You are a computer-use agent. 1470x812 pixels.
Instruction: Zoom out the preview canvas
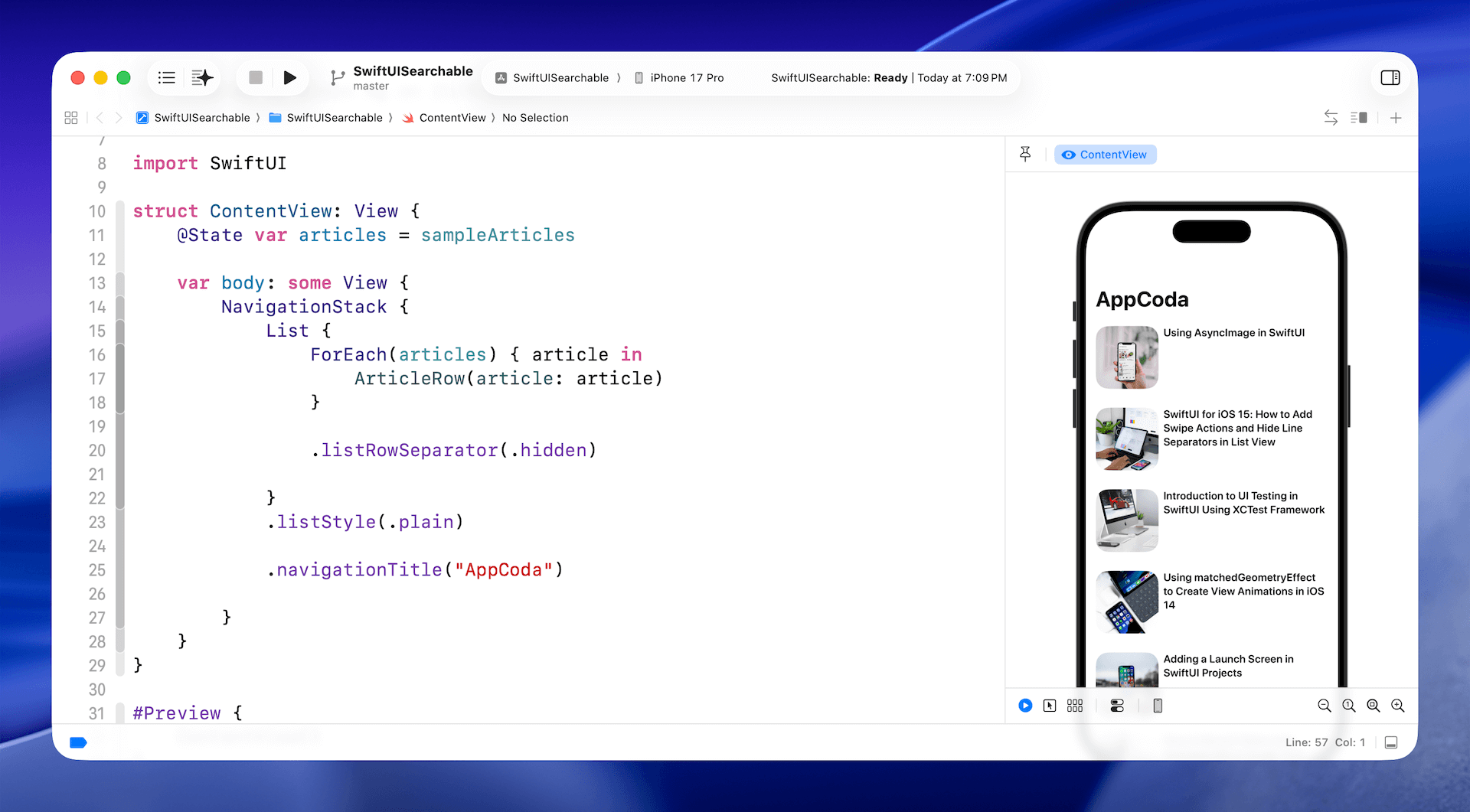[1324, 706]
